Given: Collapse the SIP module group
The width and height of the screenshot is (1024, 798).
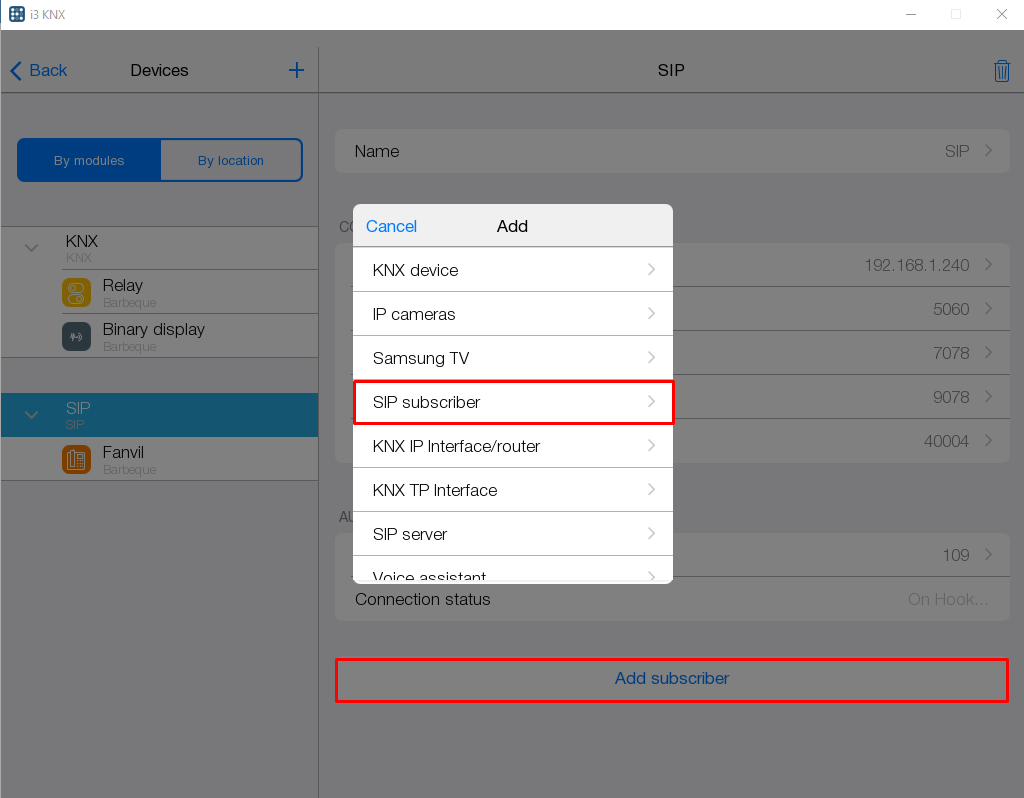Looking at the screenshot, I should [x=31, y=414].
